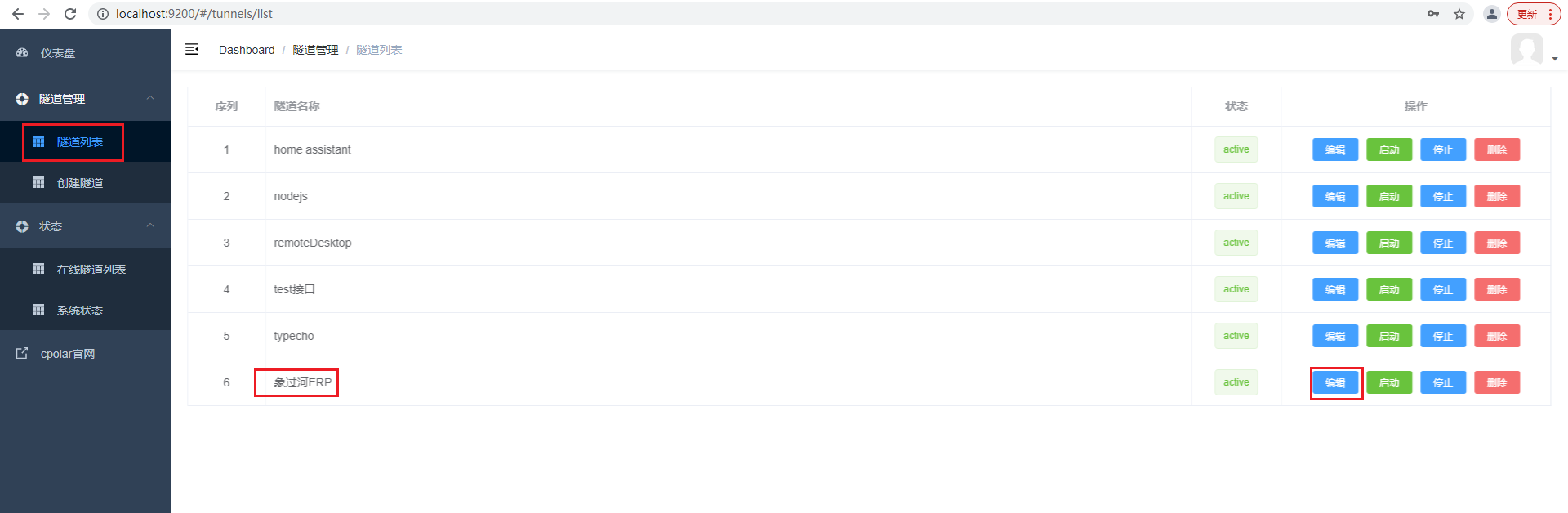The width and height of the screenshot is (1568, 513).
Task: Click 删除 button for home assistant
Action: tap(1497, 149)
